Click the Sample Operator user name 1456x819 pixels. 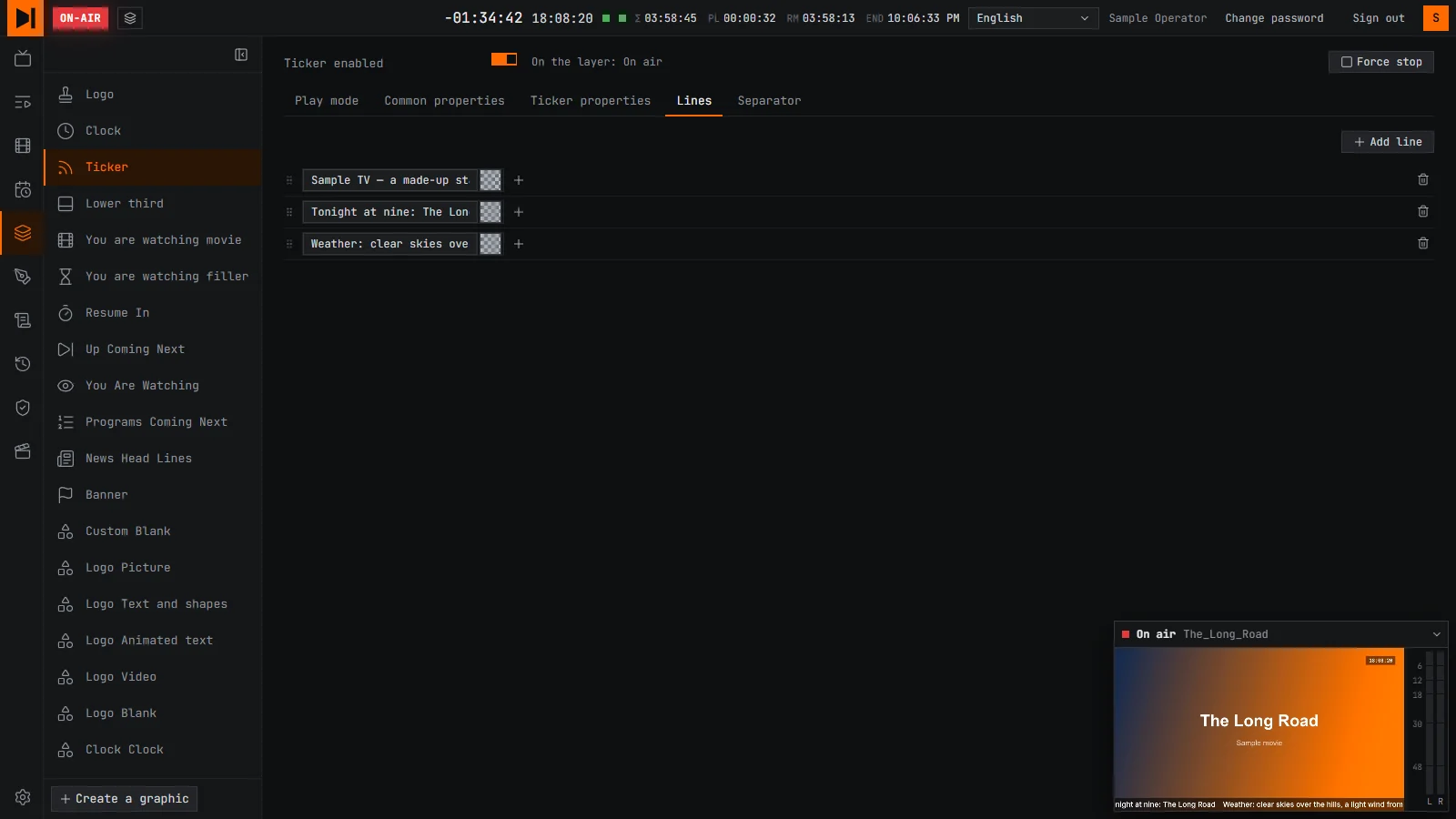1158,18
